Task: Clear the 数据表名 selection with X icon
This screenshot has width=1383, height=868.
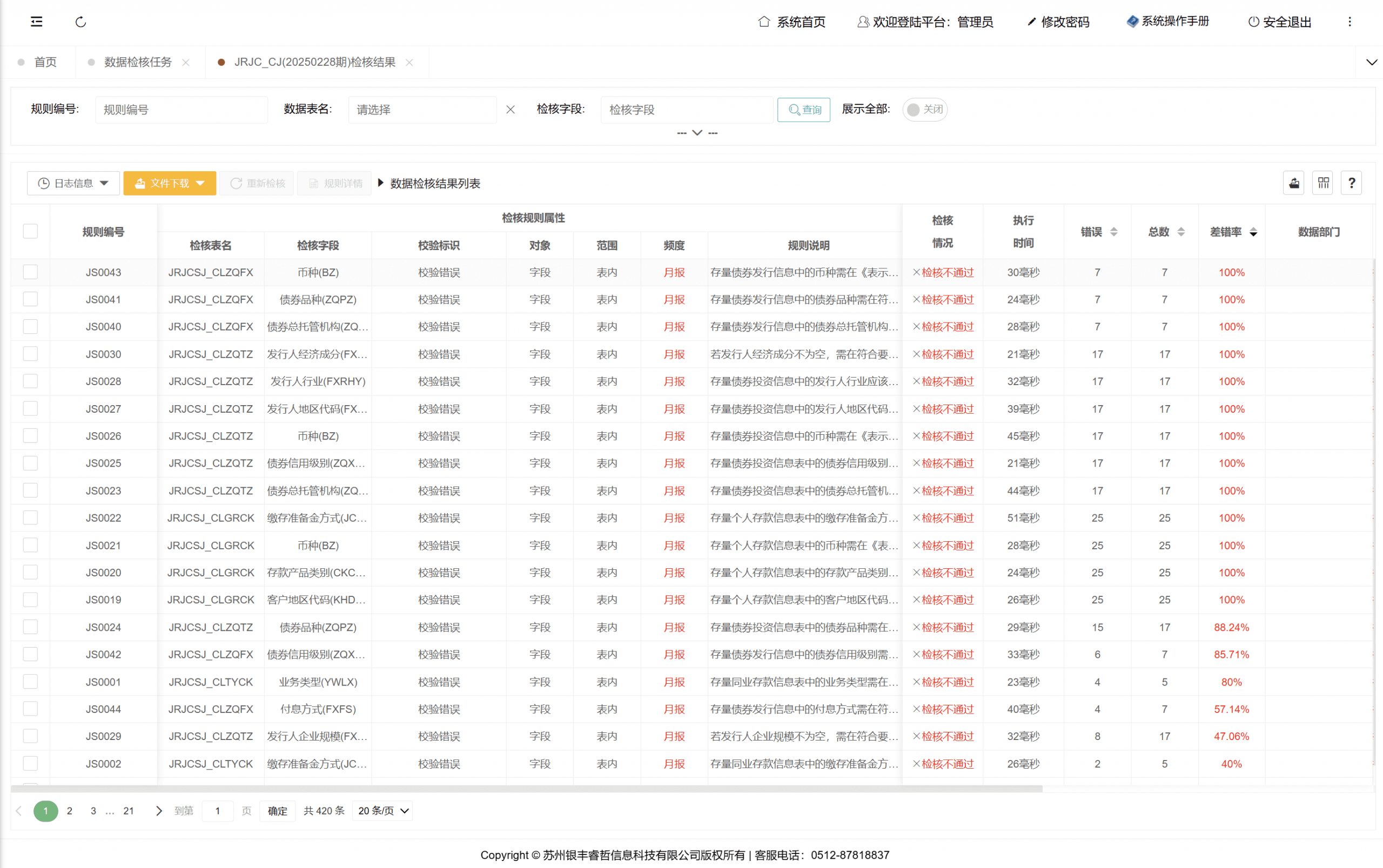Action: [511, 110]
